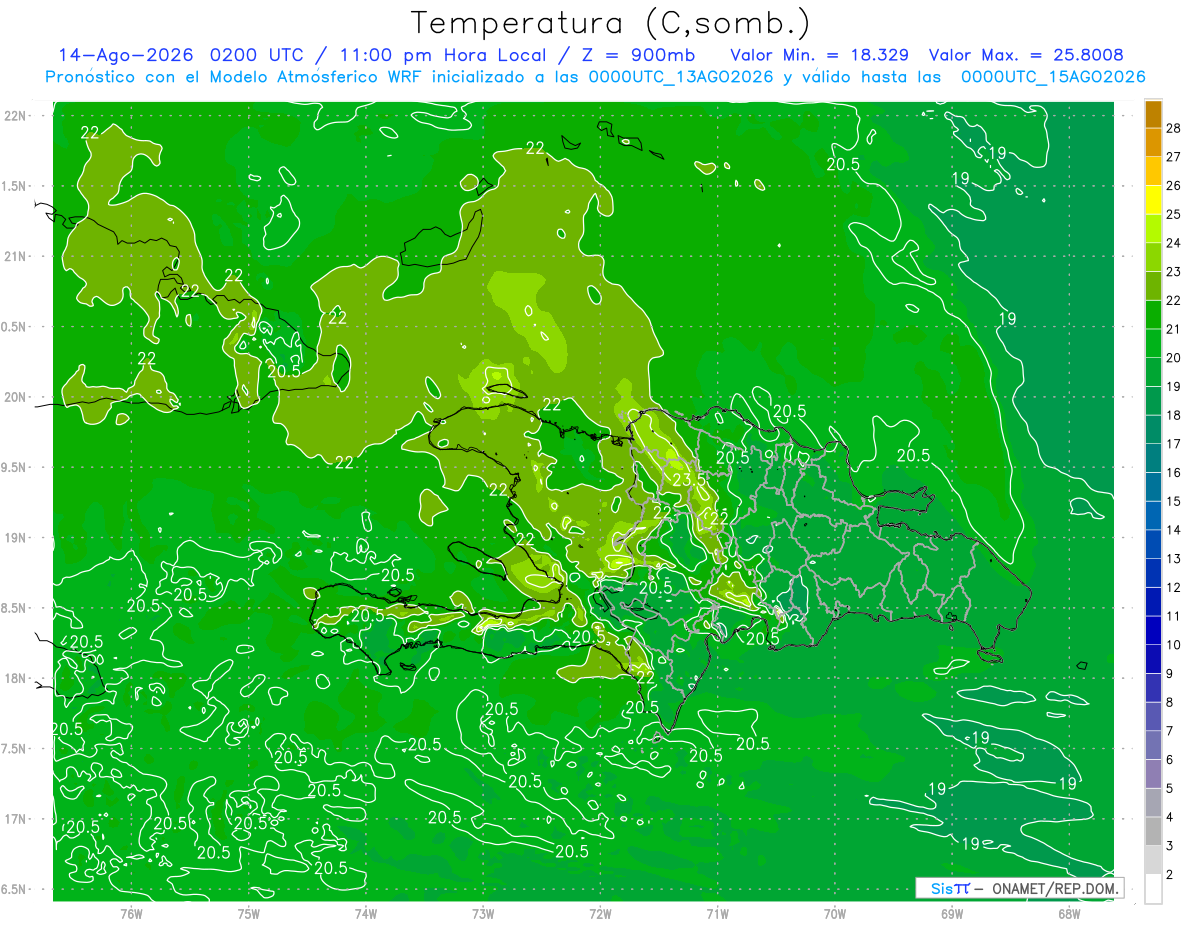Click the "75W" longitude axis label

pos(249,913)
